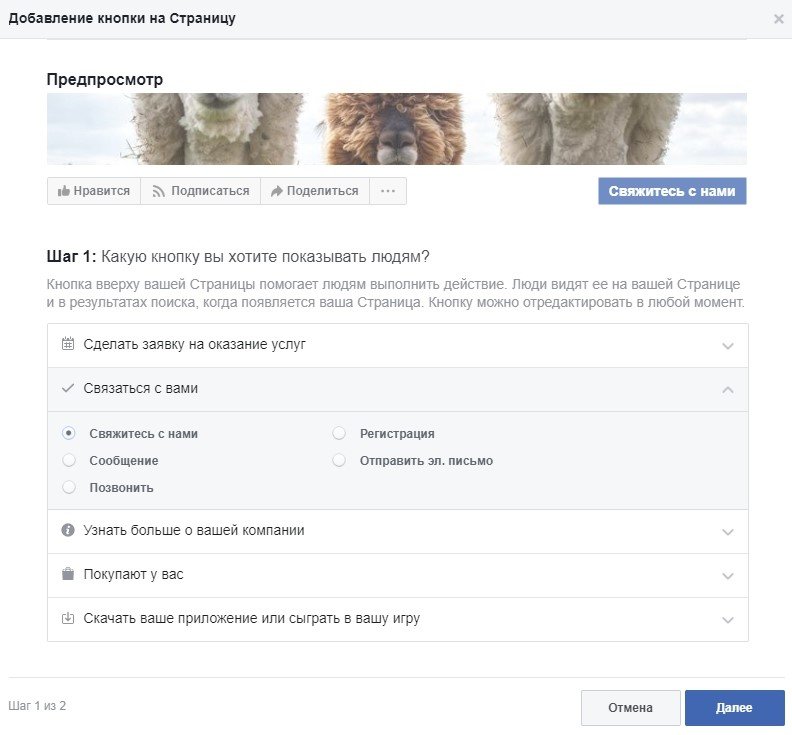The image size is (792, 735).
Task: Click the 'Свяжитесь с нами' preview button
Action: point(672,191)
